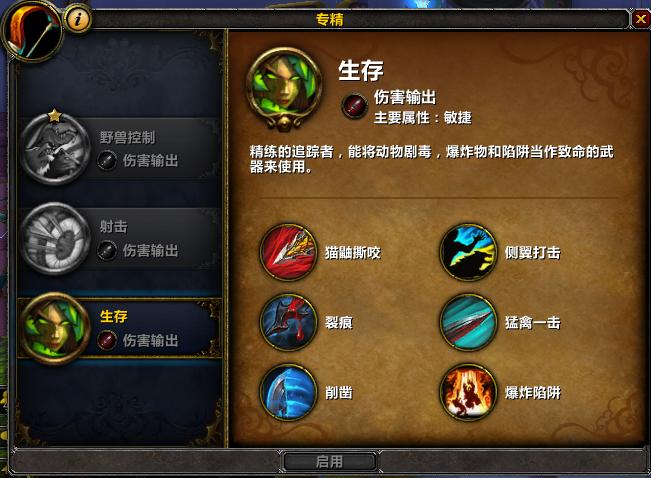Select the 裂痕 ability icon

[x=289, y=322]
